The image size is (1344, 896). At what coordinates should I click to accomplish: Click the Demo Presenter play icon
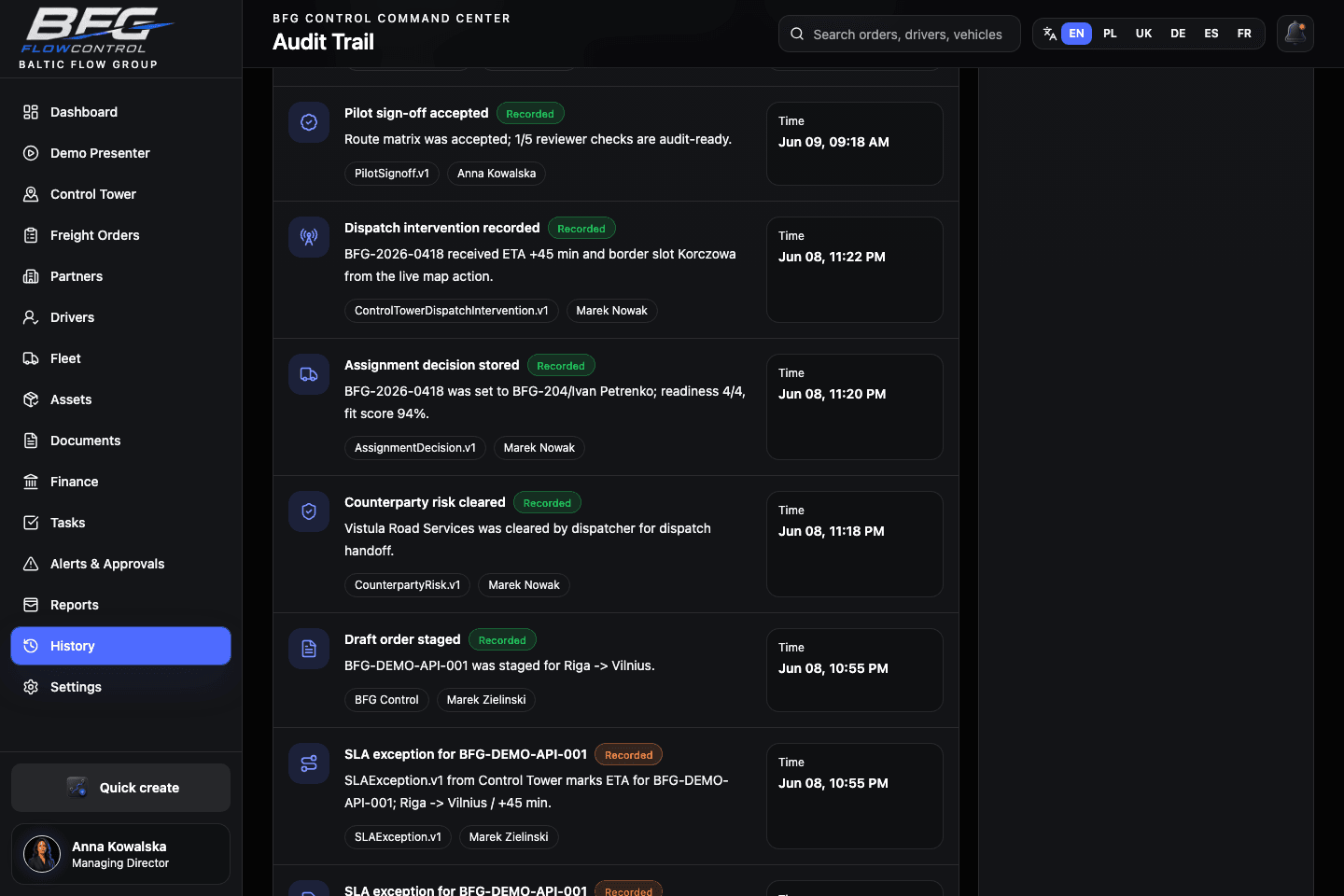[x=31, y=153]
